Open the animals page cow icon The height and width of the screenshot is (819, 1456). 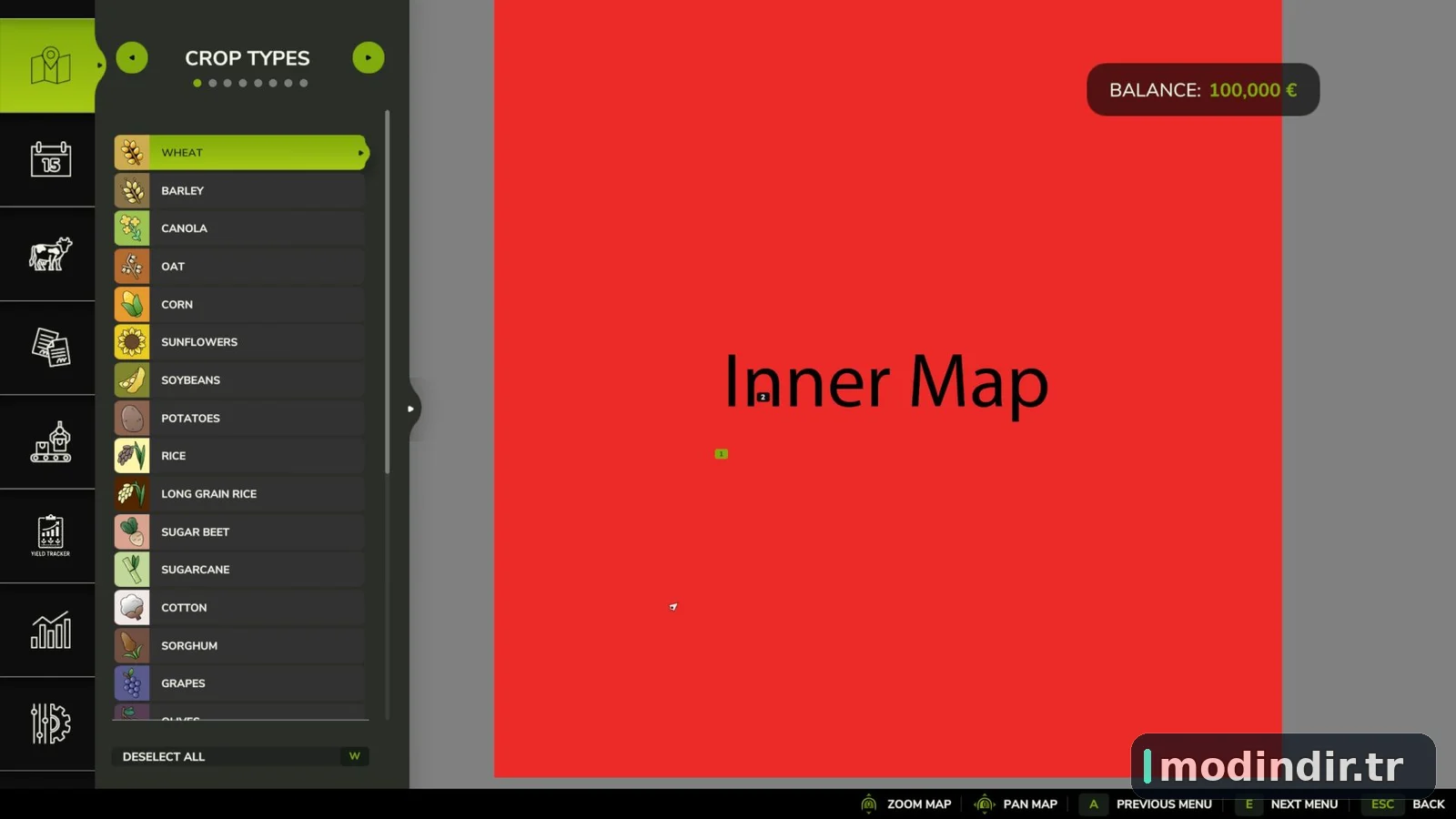click(50, 254)
